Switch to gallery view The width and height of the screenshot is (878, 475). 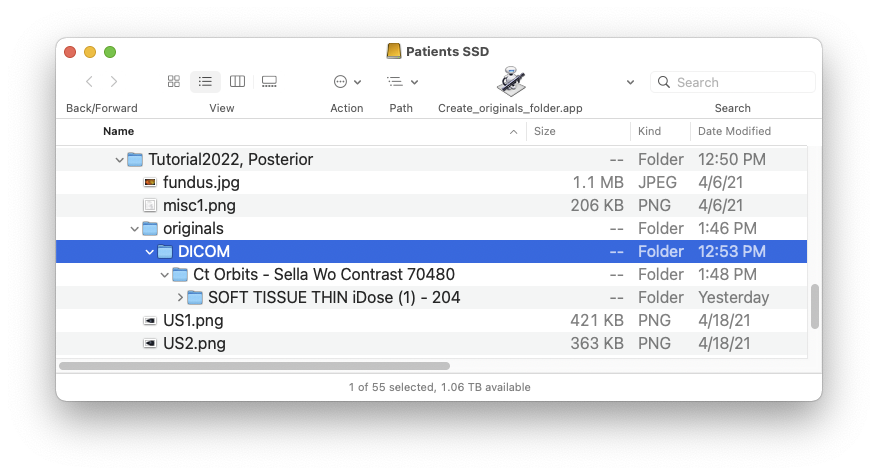269,82
